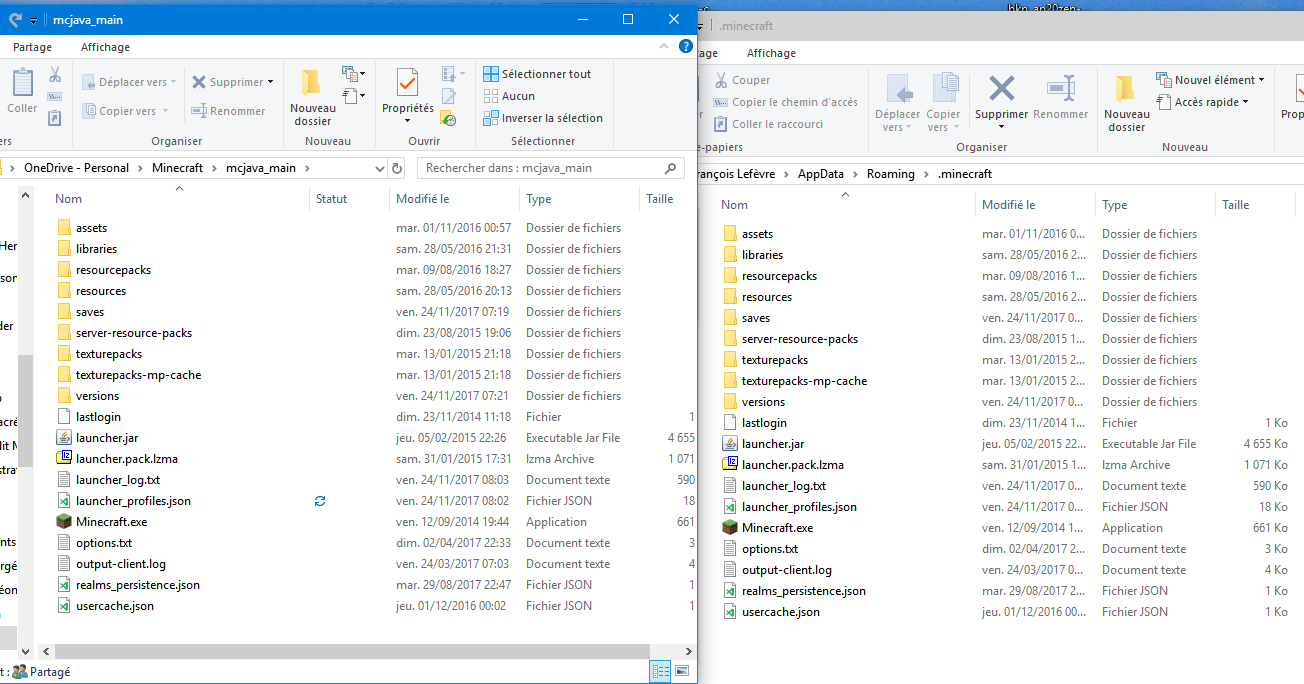Click the Minecraft.exe icon in the .minecraft window
The height and width of the screenshot is (684, 1304).
[731, 528]
